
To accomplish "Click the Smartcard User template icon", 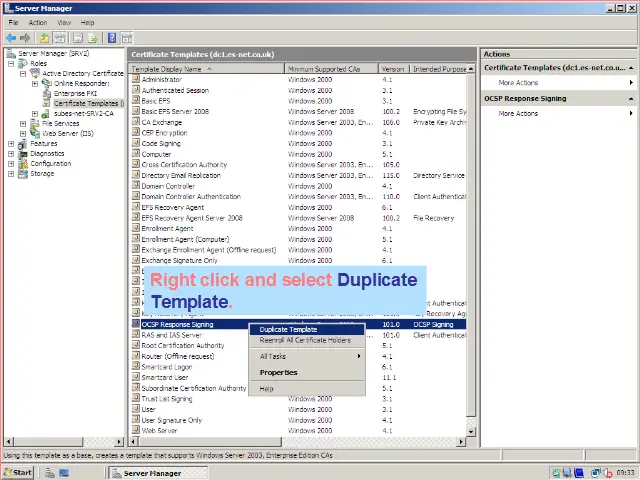I will pyautogui.click(x=136, y=377).
